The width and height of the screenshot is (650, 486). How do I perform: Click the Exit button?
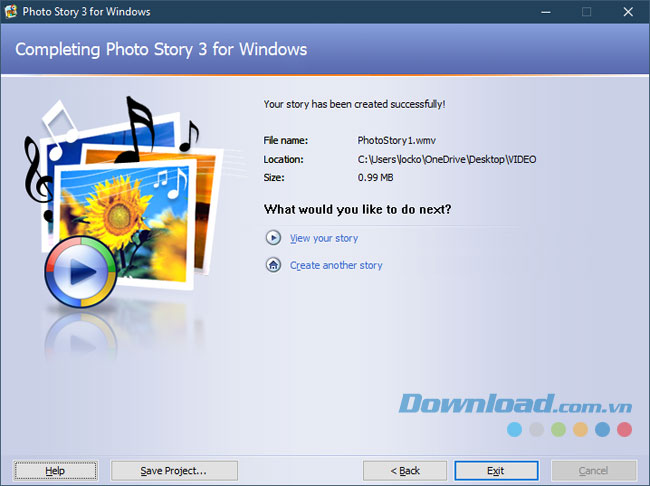pyautogui.click(x=496, y=471)
